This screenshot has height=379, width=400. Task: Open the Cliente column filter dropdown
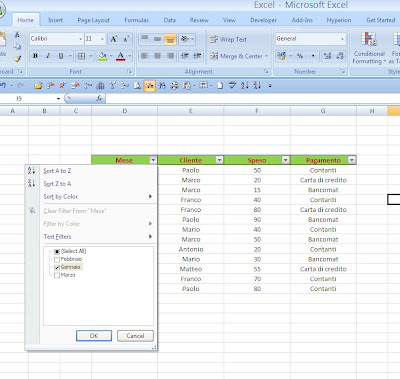[219, 160]
